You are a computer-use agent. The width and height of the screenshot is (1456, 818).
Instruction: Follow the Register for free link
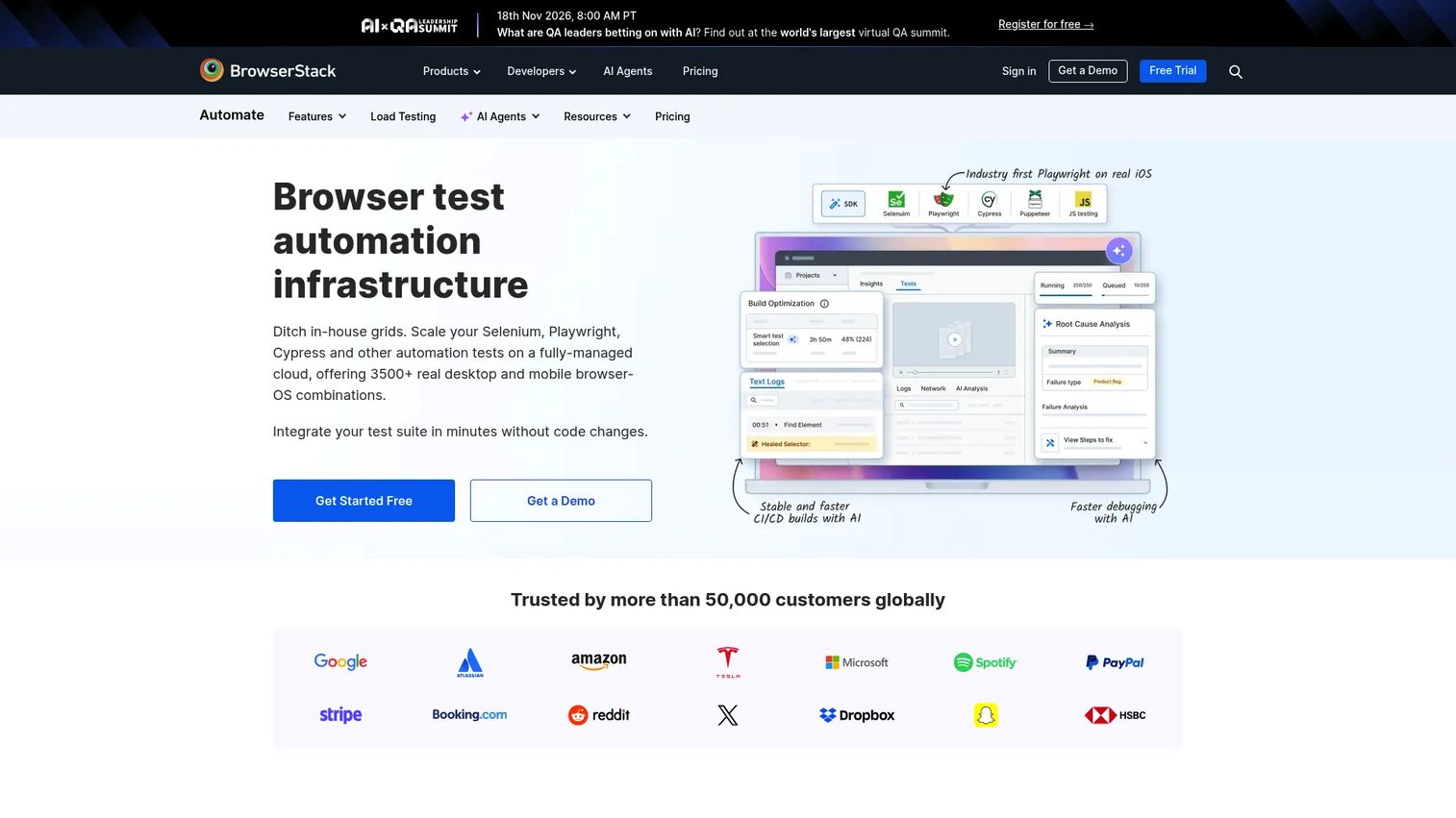(1045, 24)
